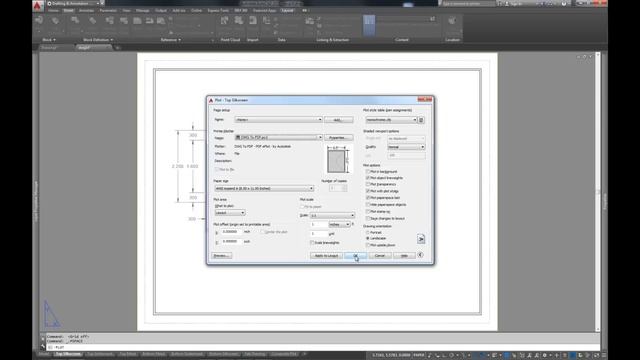Enable Save changes to layout checkbox
Viewport: 640px width, 360px height.
point(368,218)
